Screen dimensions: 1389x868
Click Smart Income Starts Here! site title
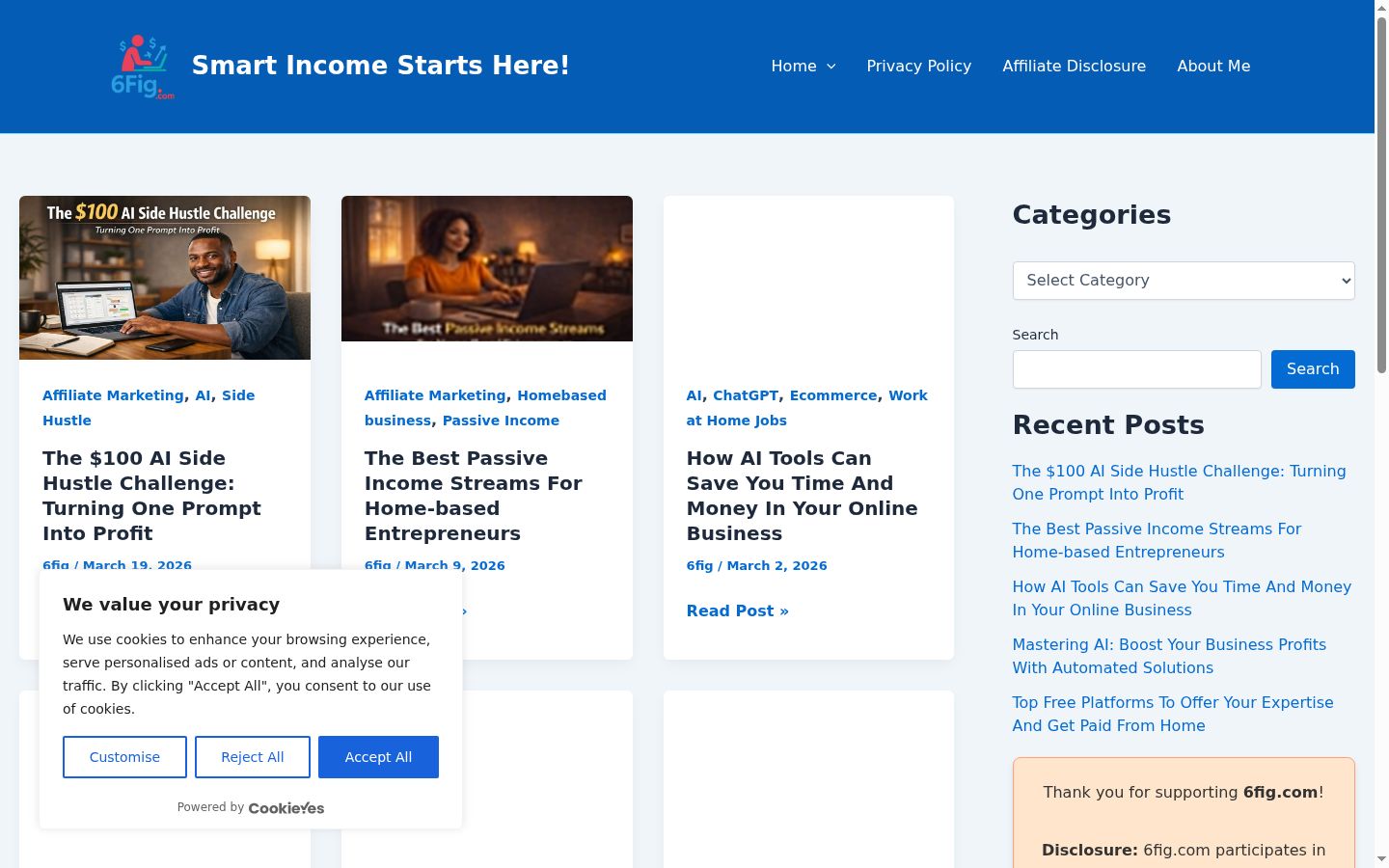tap(380, 66)
